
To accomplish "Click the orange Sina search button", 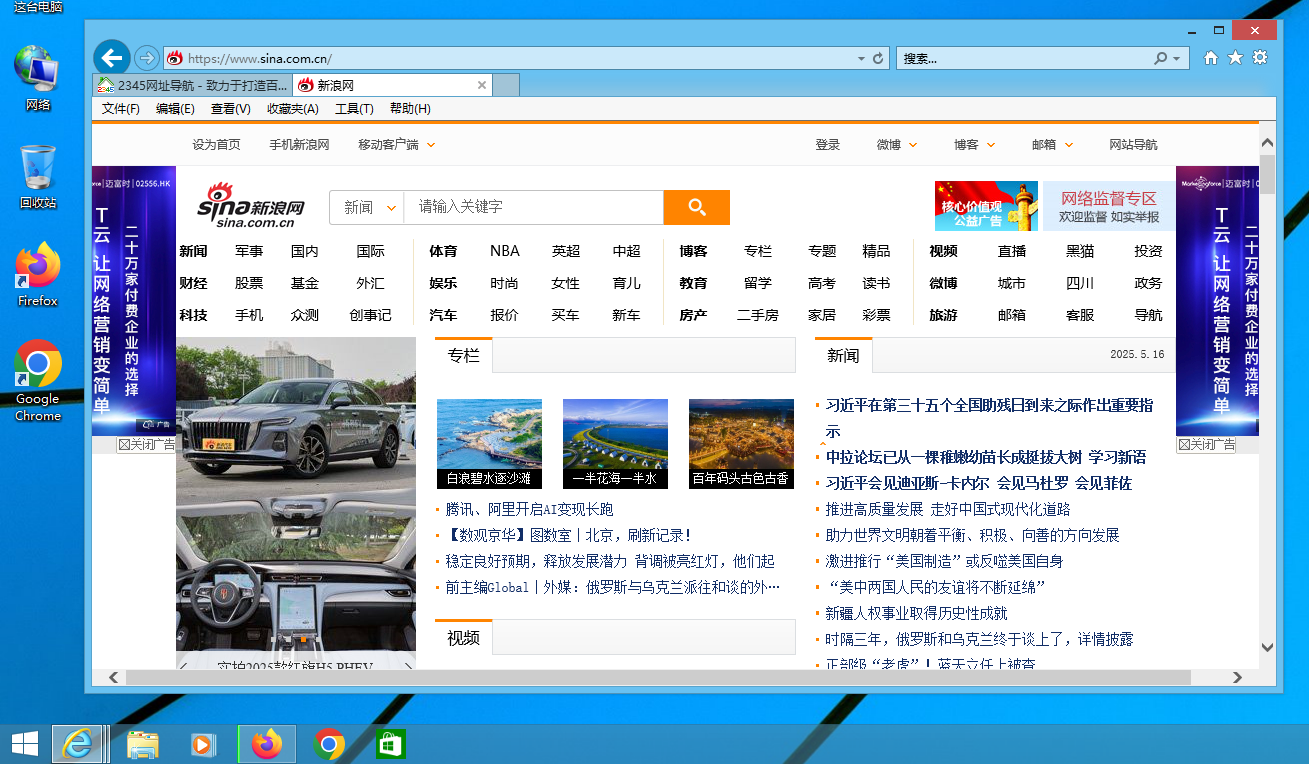I will pyautogui.click(x=697, y=207).
